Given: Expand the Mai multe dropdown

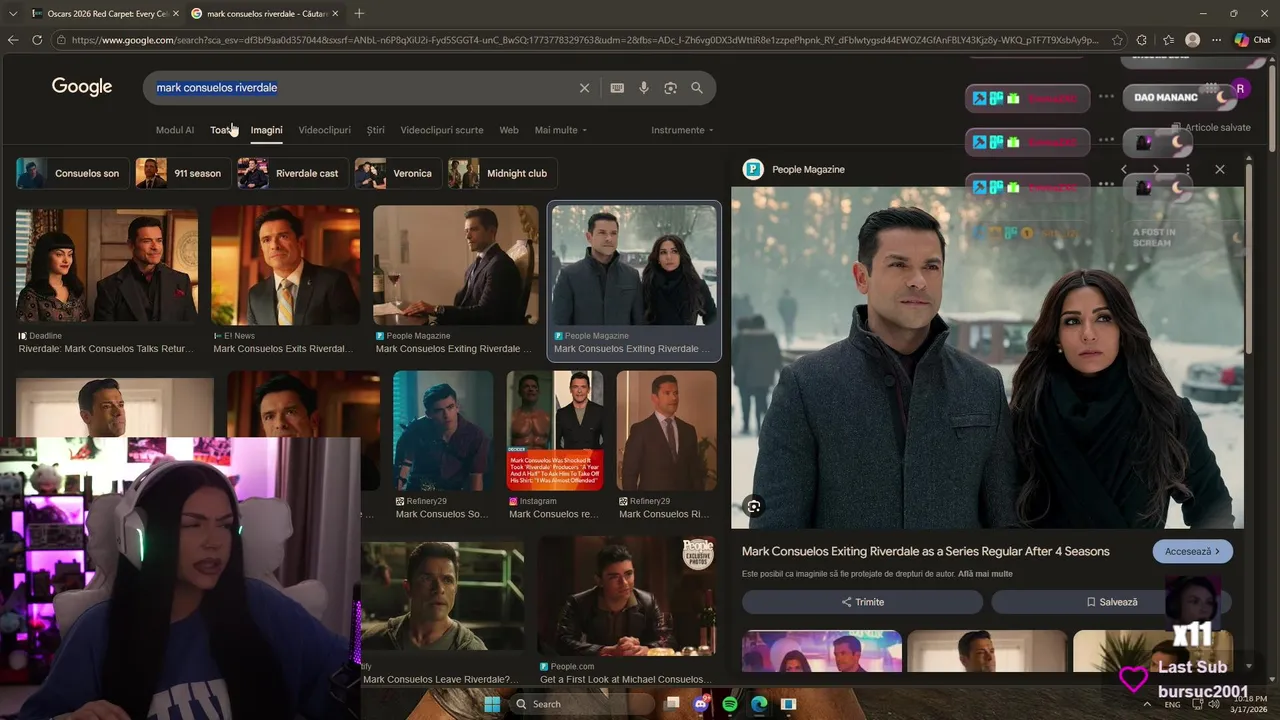Looking at the screenshot, I should click(x=561, y=130).
